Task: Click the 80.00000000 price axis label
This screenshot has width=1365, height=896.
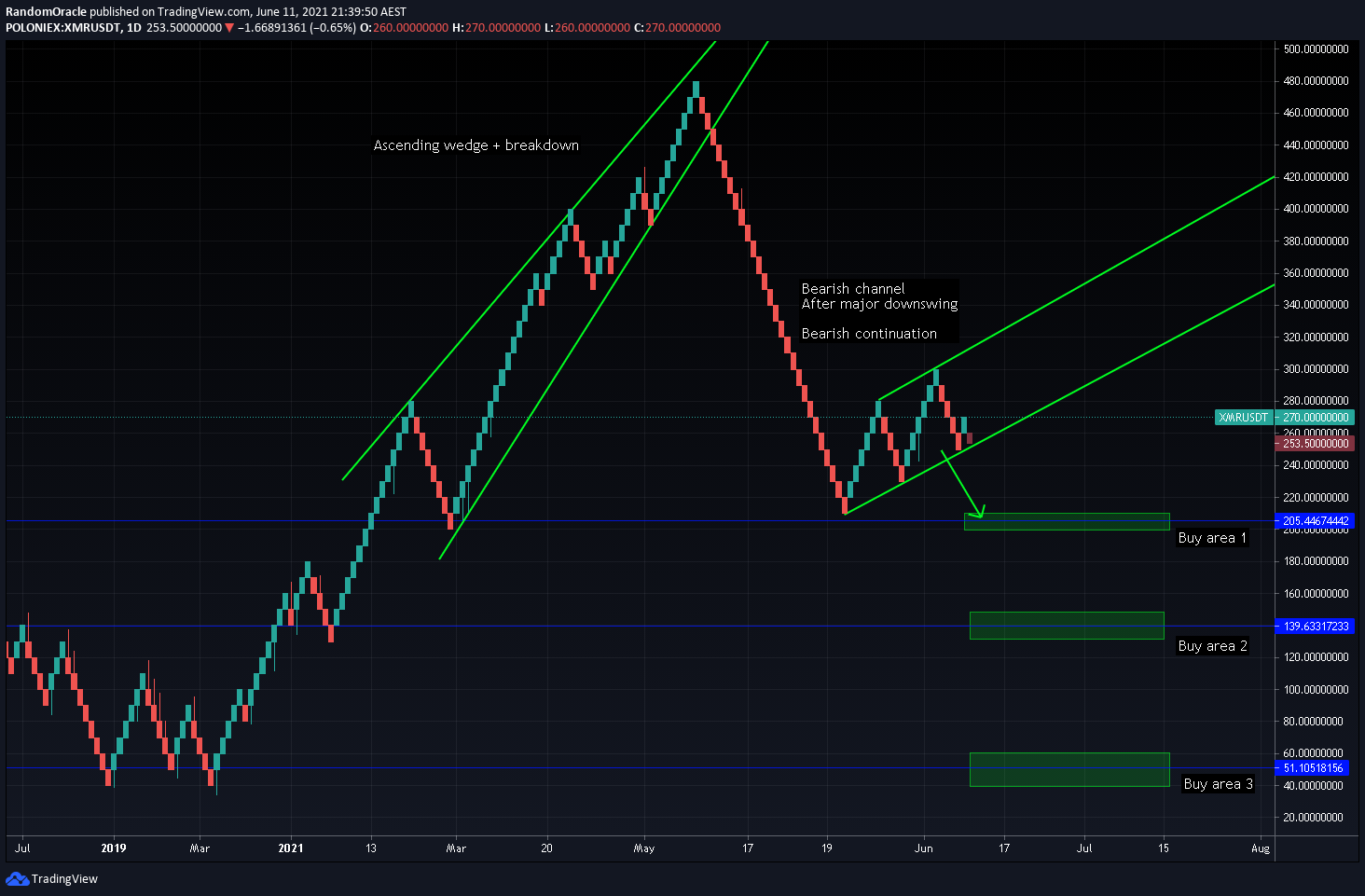Action: click(1314, 722)
